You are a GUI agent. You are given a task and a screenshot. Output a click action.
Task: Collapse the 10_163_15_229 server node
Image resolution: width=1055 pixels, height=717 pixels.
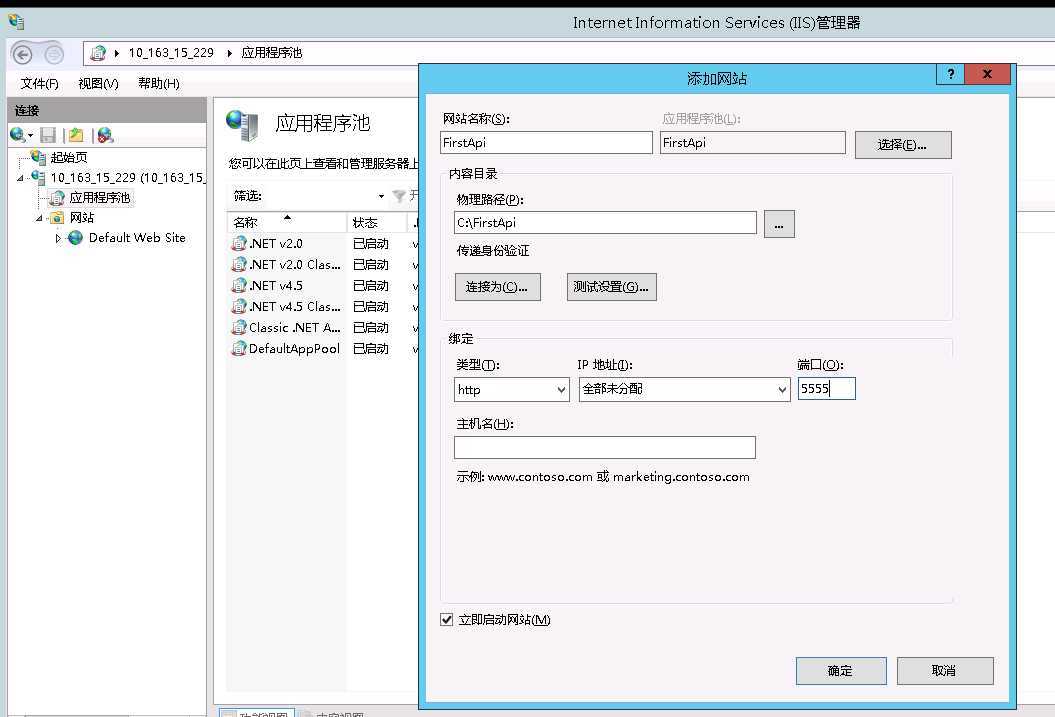tap(20, 178)
